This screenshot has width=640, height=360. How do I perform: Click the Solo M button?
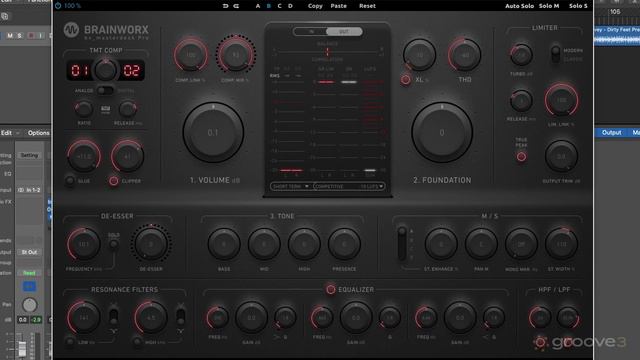pos(549,6)
